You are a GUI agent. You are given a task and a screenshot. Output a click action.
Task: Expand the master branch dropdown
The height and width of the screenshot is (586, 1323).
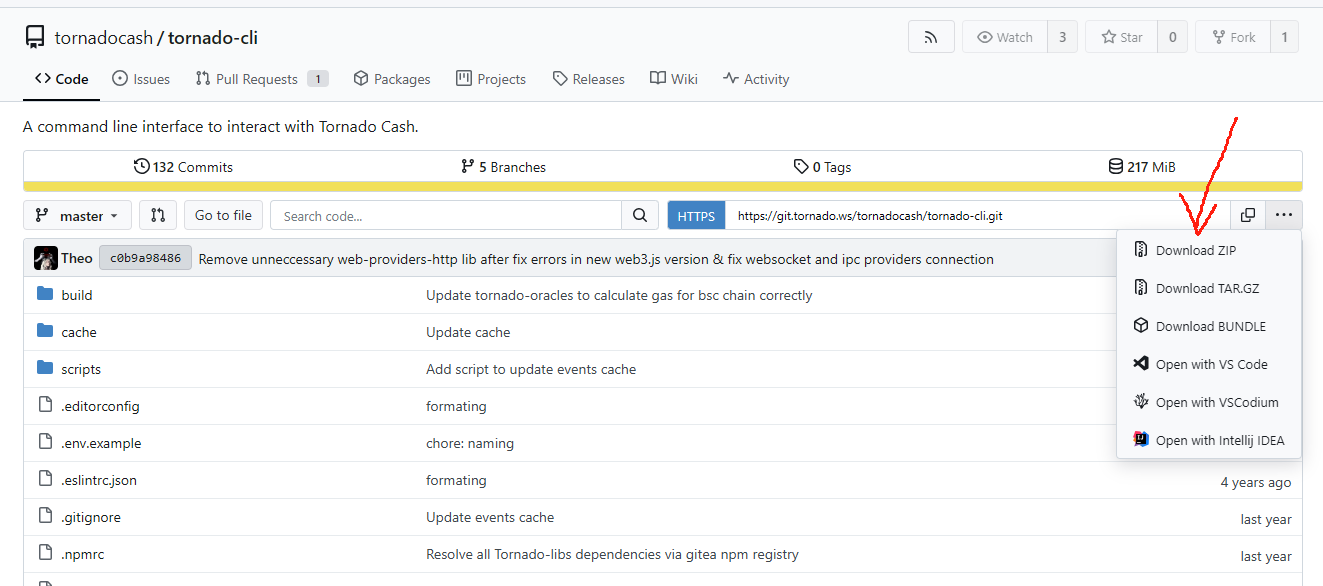click(77, 215)
